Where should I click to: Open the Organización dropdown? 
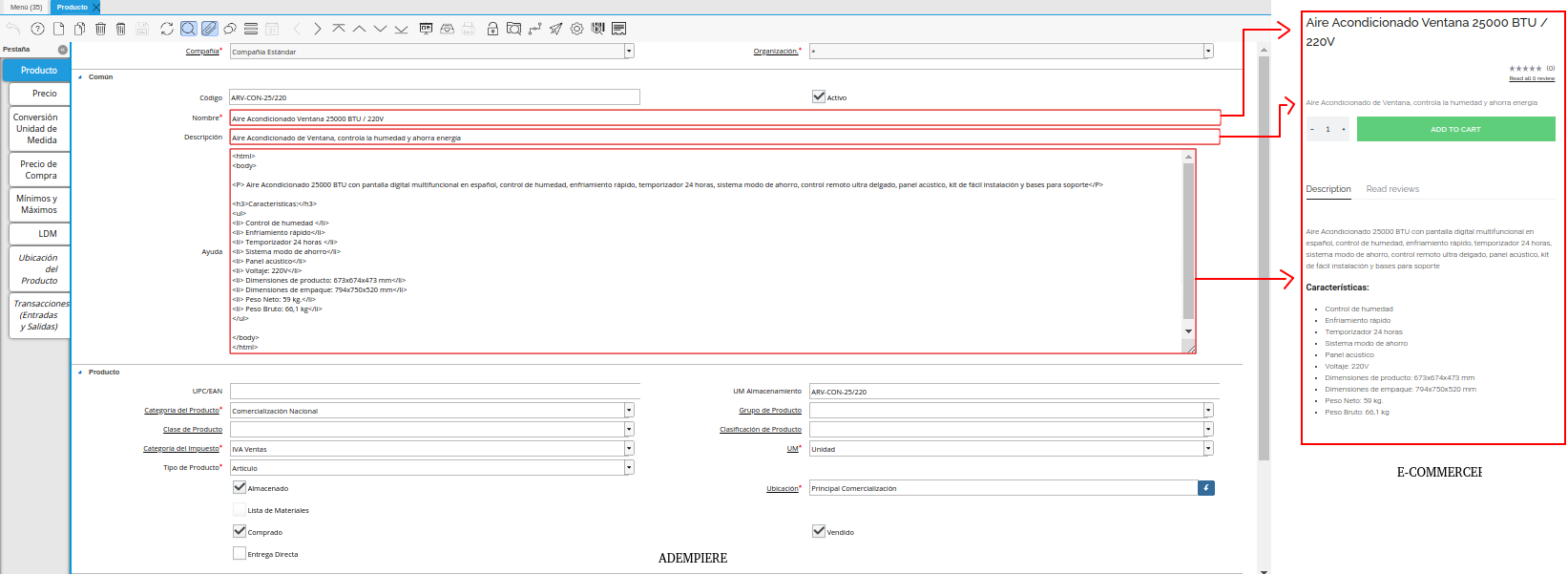(1208, 52)
